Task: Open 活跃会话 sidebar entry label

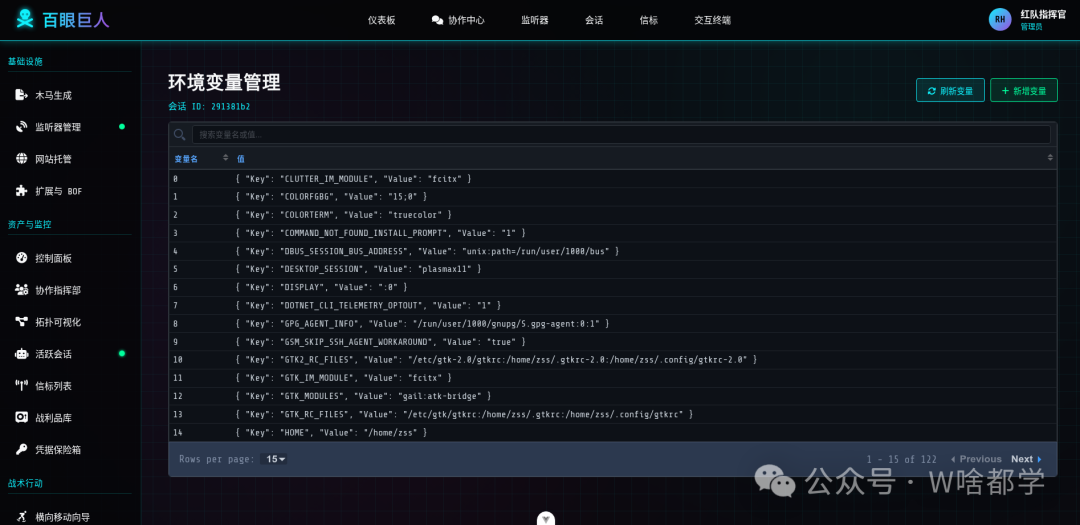Action: (54, 354)
